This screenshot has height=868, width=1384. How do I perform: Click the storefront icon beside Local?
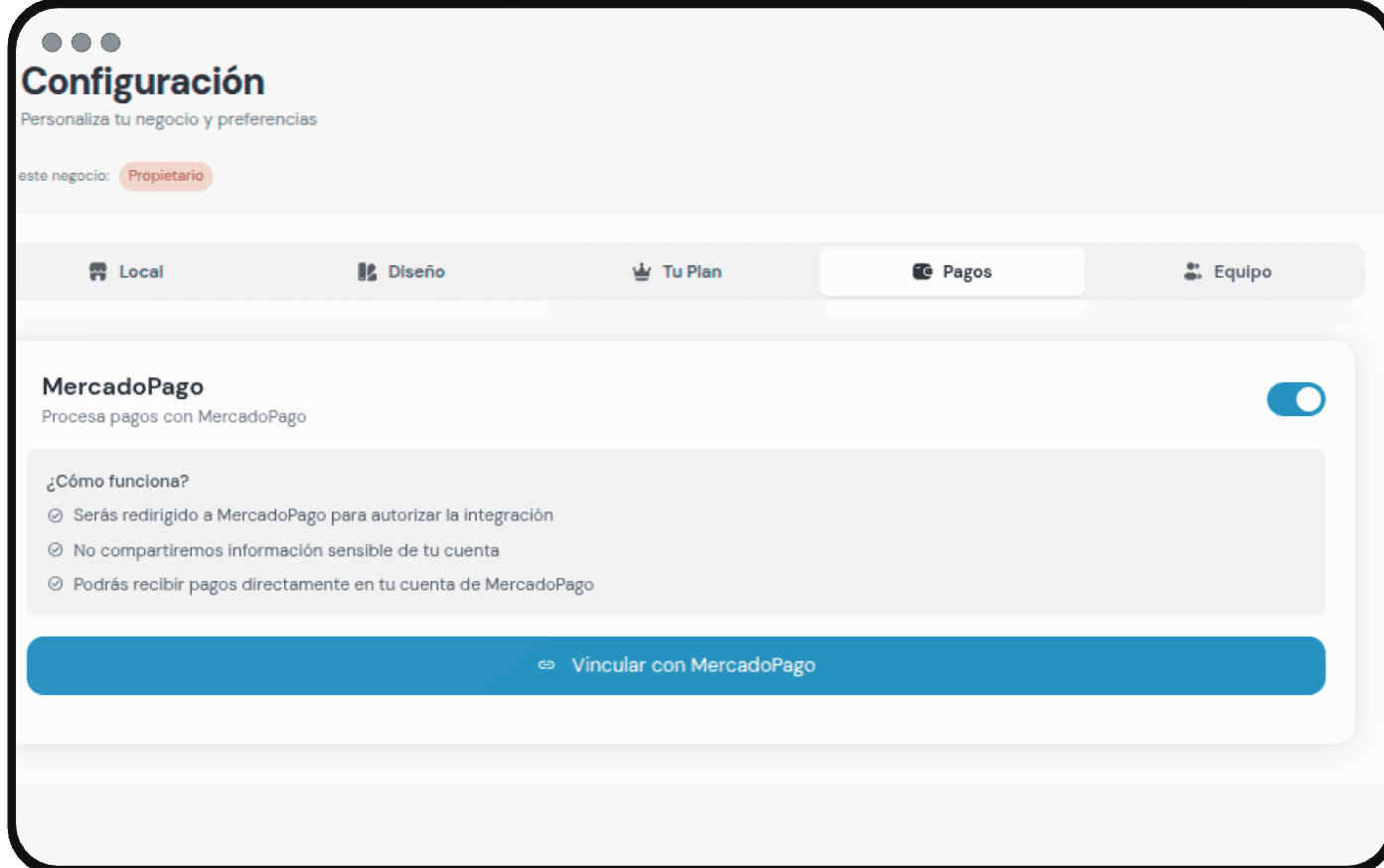[97, 272]
